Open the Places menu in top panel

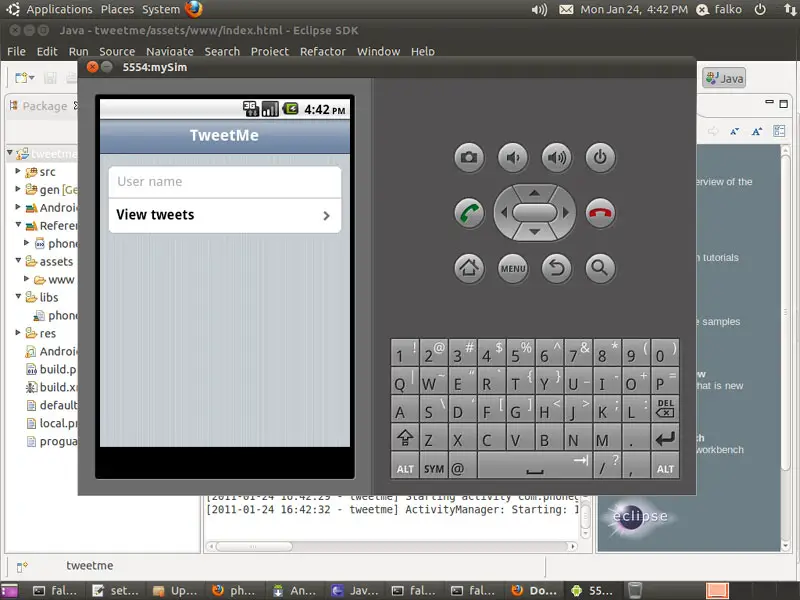[x=117, y=10]
